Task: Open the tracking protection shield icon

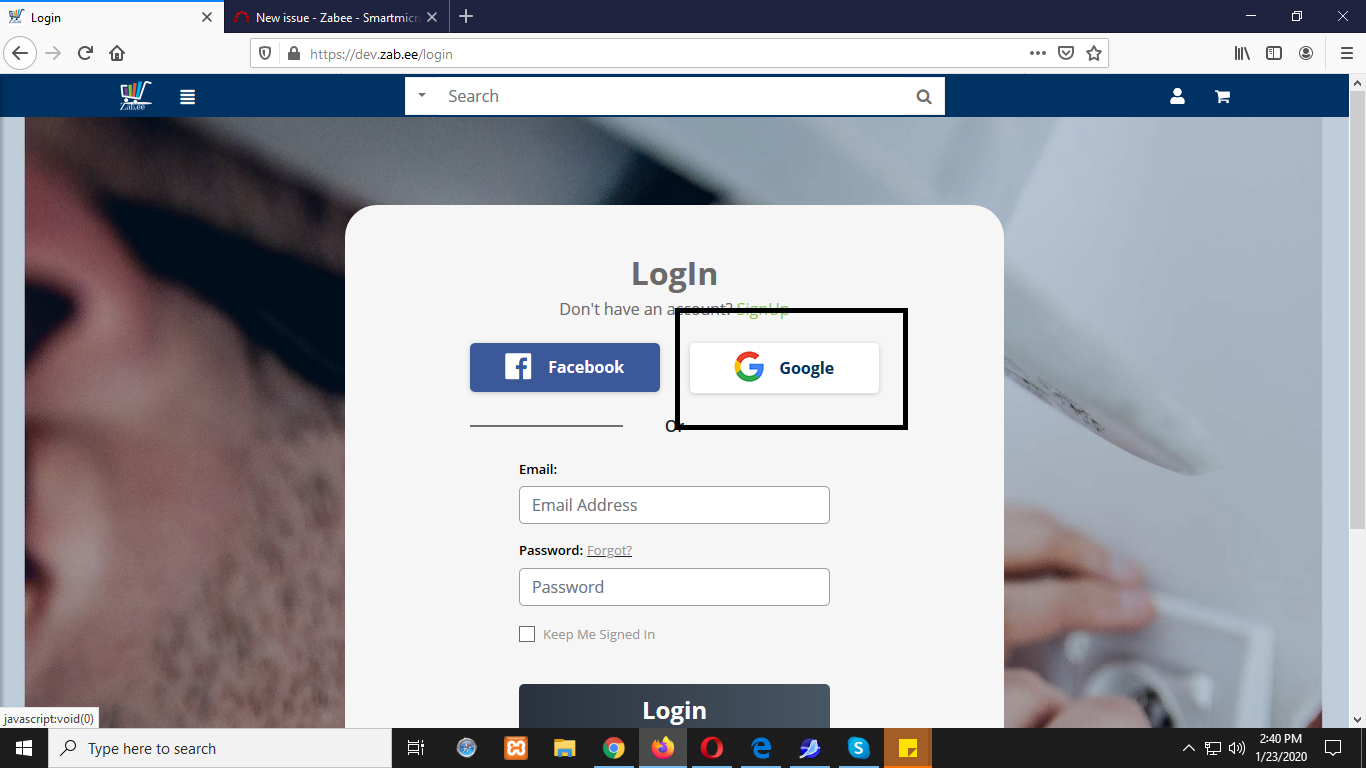Action: tap(265, 54)
